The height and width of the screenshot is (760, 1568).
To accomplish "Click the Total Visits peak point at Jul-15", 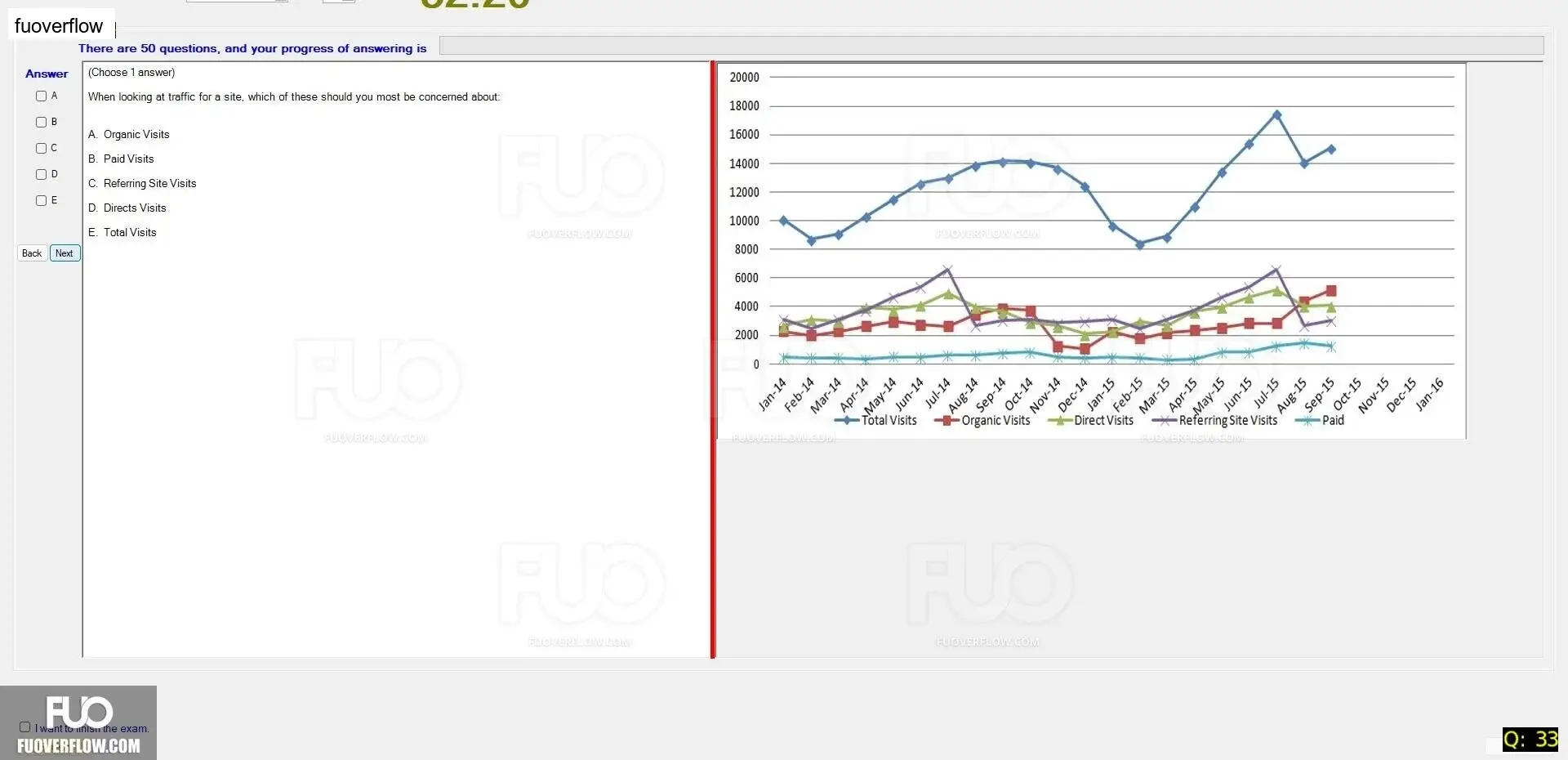I will coord(1276,115).
